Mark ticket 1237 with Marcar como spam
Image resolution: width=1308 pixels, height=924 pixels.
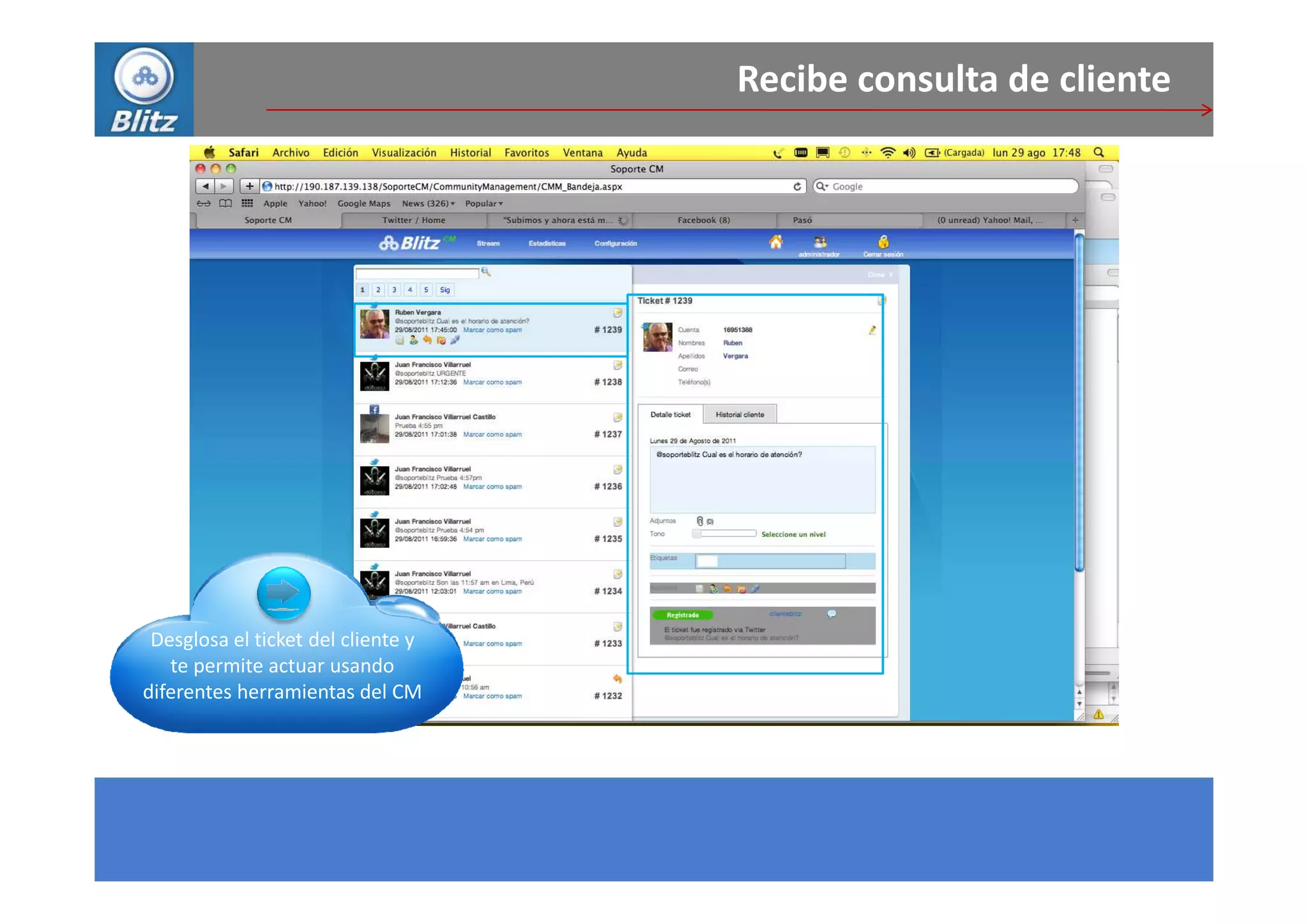492,435
